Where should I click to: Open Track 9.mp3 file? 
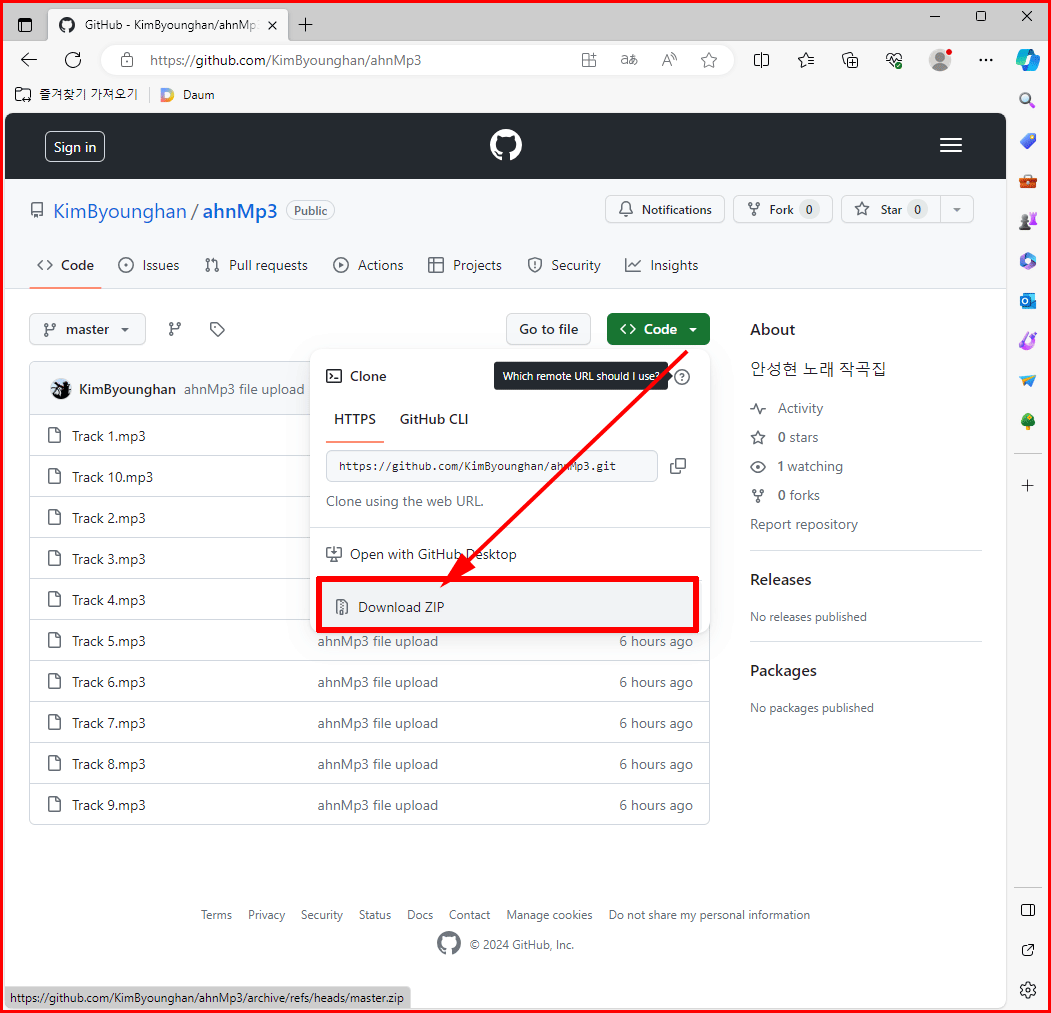pyautogui.click(x=109, y=805)
